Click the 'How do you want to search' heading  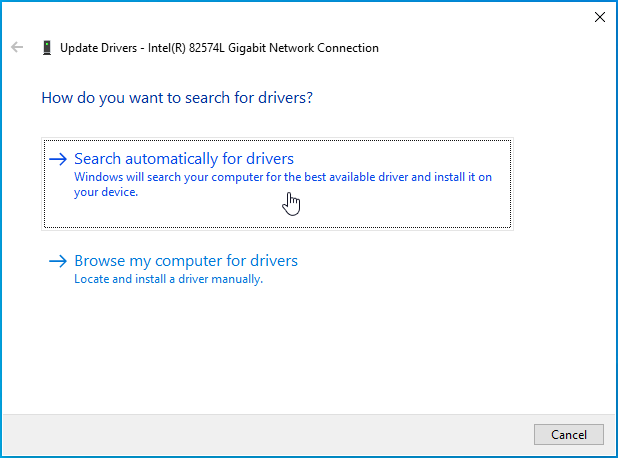click(x=177, y=98)
